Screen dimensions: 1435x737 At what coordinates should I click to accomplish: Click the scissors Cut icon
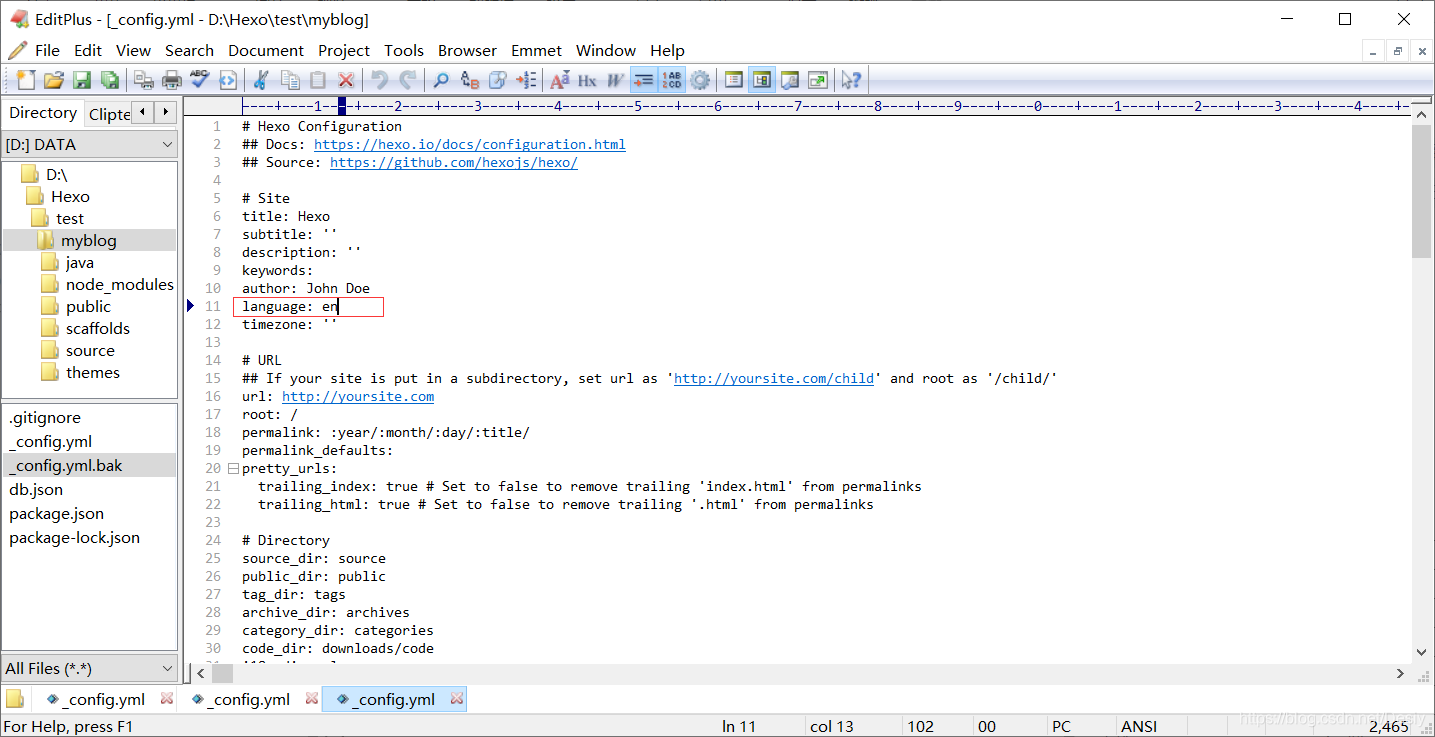262,80
